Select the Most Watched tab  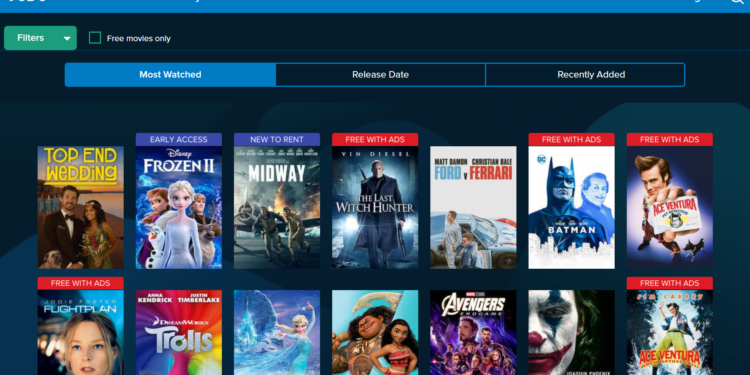click(170, 75)
